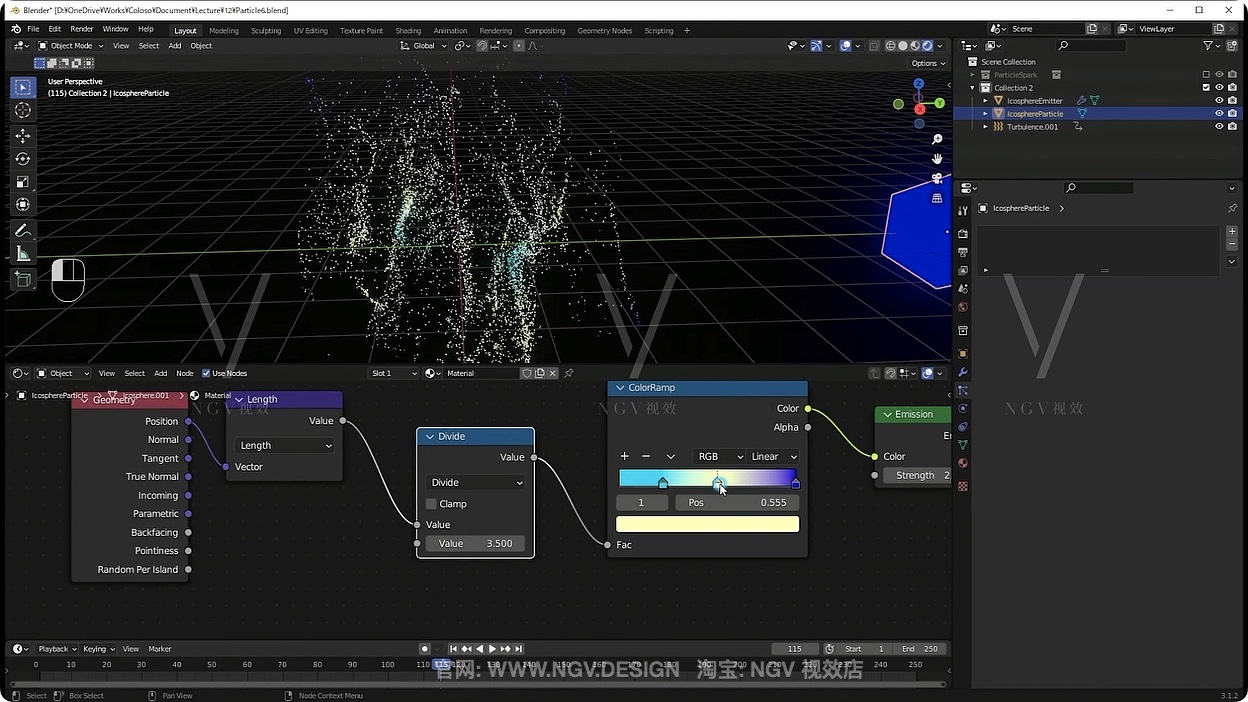This screenshot has width=1248, height=702.
Task: Uncheck Use Nodes checkbox
Action: click(206, 373)
